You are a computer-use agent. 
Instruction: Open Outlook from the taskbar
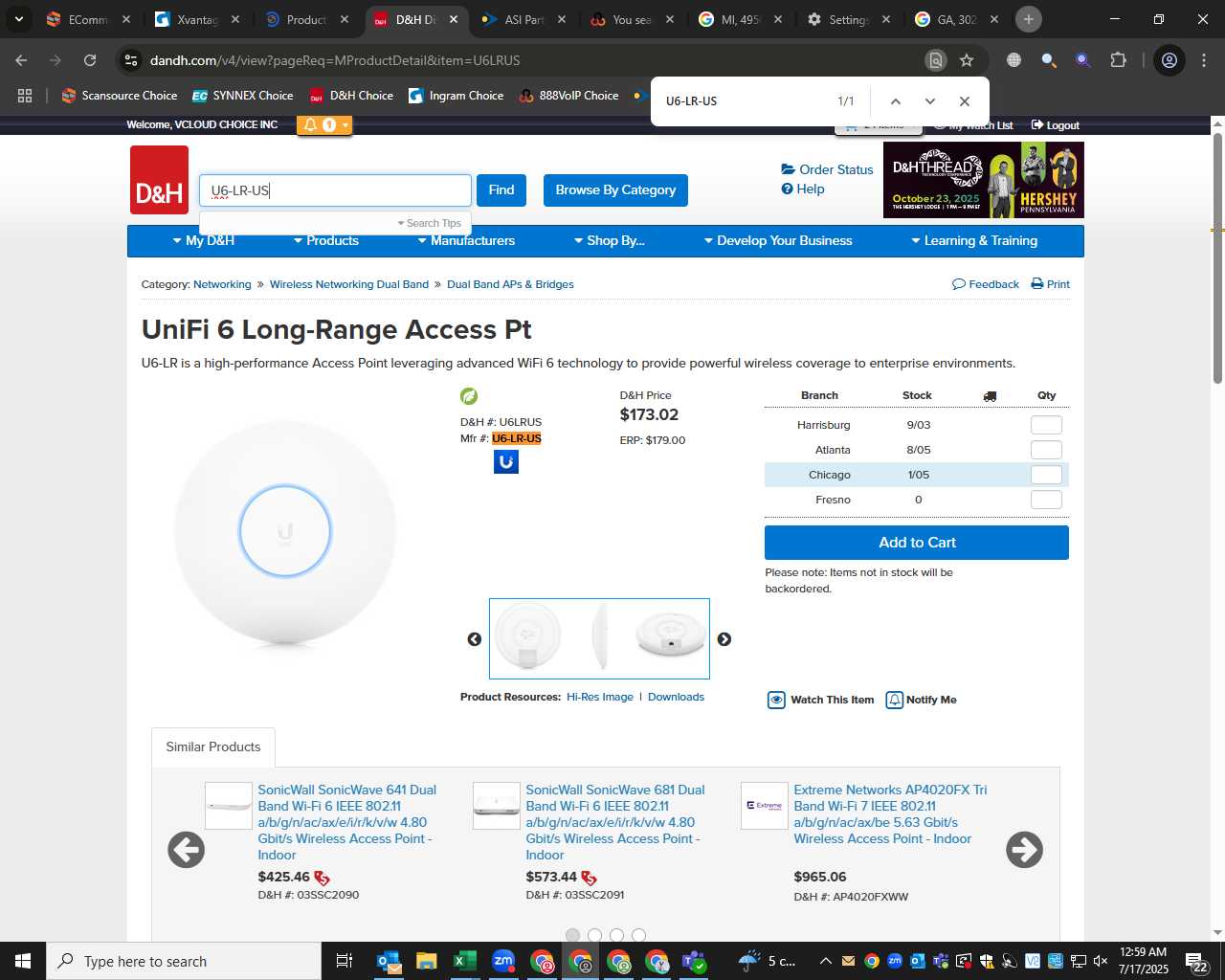click(389, 961)
